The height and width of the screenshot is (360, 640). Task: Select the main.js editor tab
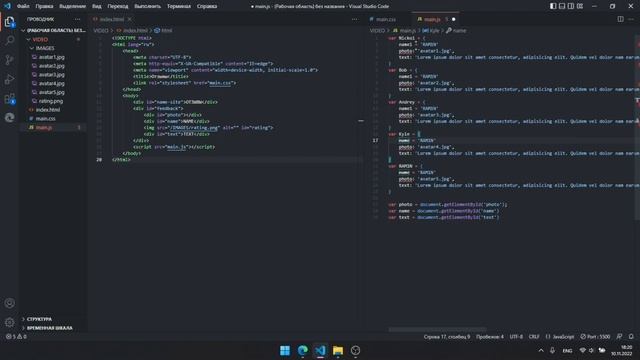[x=435, y=19]
